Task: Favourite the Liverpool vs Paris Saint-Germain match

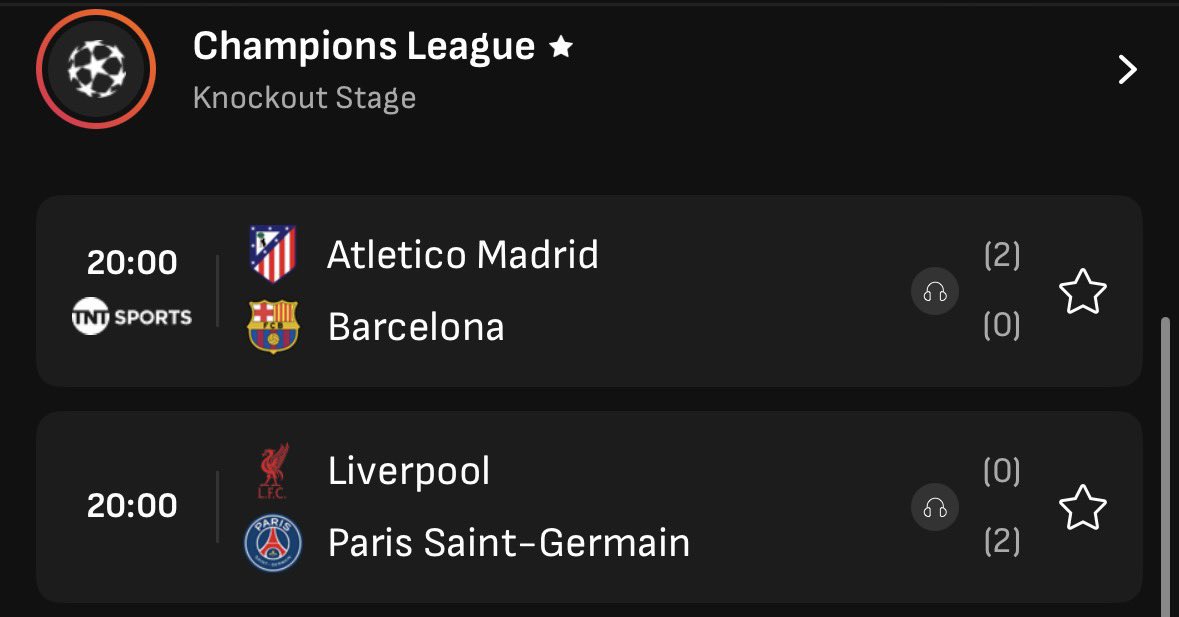Action: coord(1083,507)
